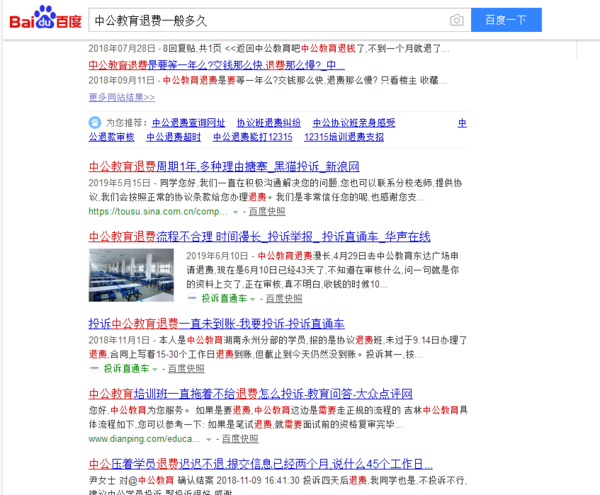Open suggestion 12315培训退费支招
Viewport: 600px width, 495px height.
pyautogui.click(x=344, y=137)
